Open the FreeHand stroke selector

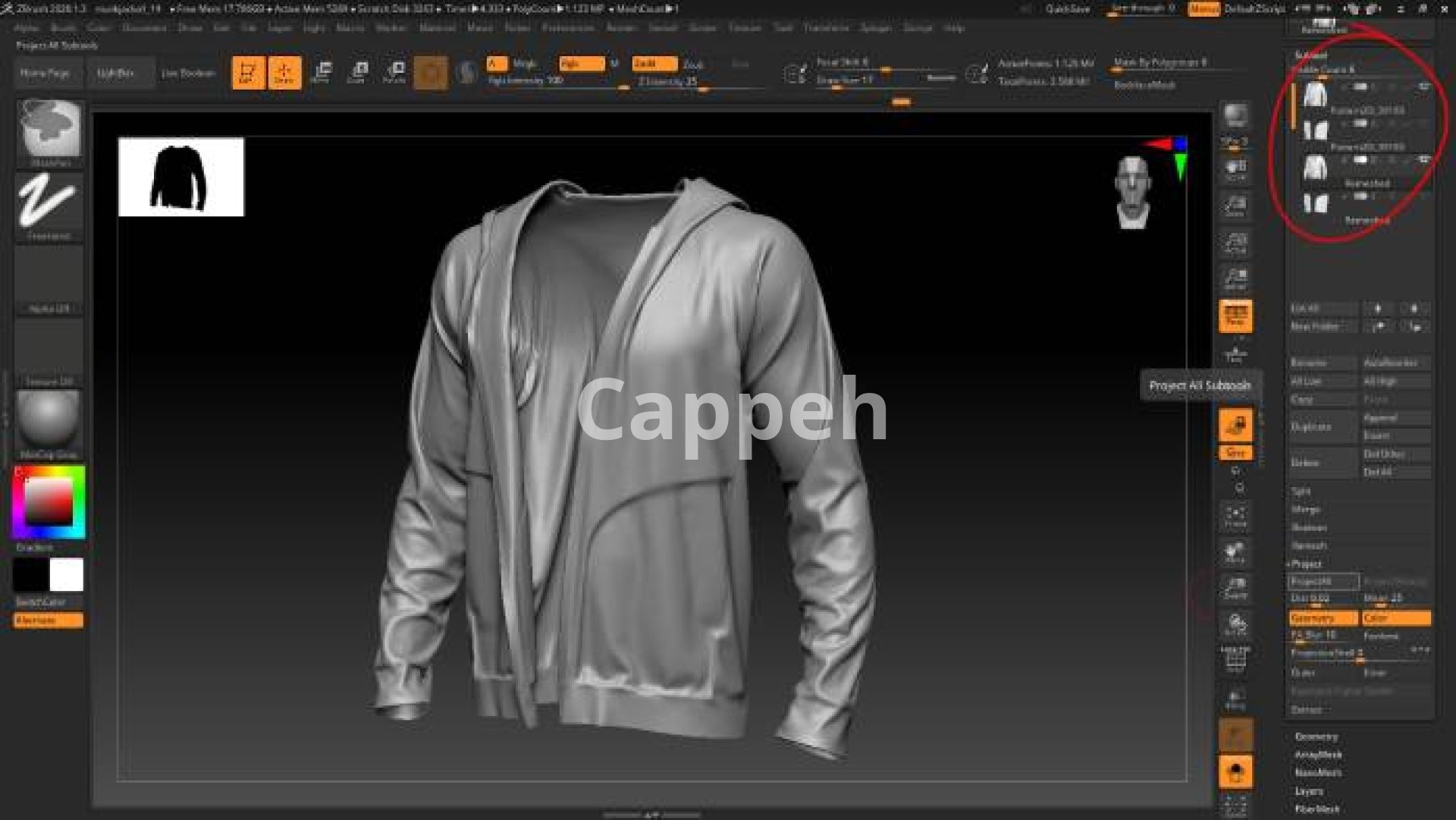49,203
